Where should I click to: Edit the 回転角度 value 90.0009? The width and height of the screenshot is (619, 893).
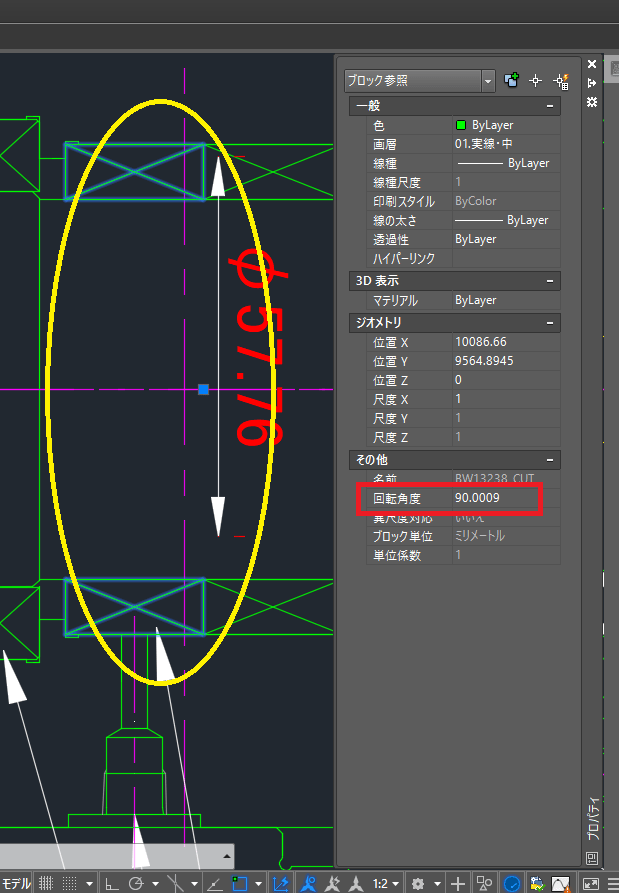[x=506, y=498]
